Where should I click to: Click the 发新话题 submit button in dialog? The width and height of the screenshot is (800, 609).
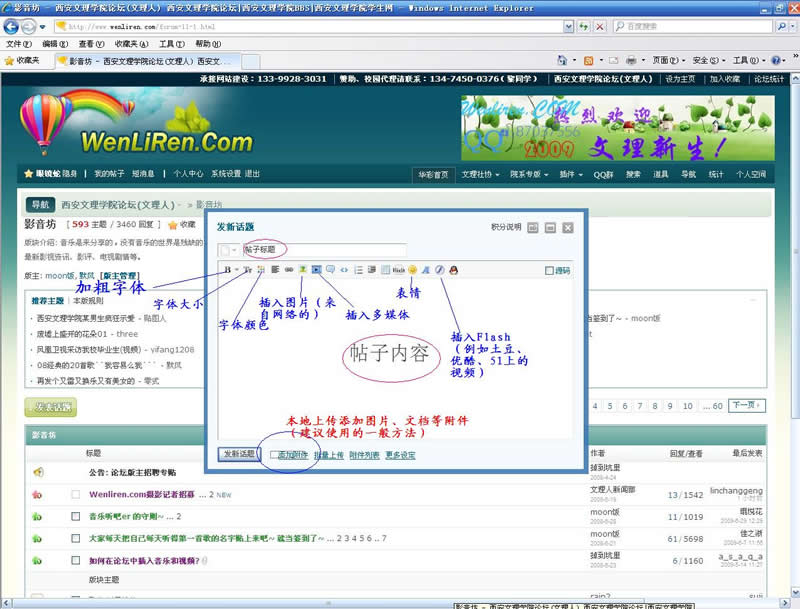(x=239, y=454)
